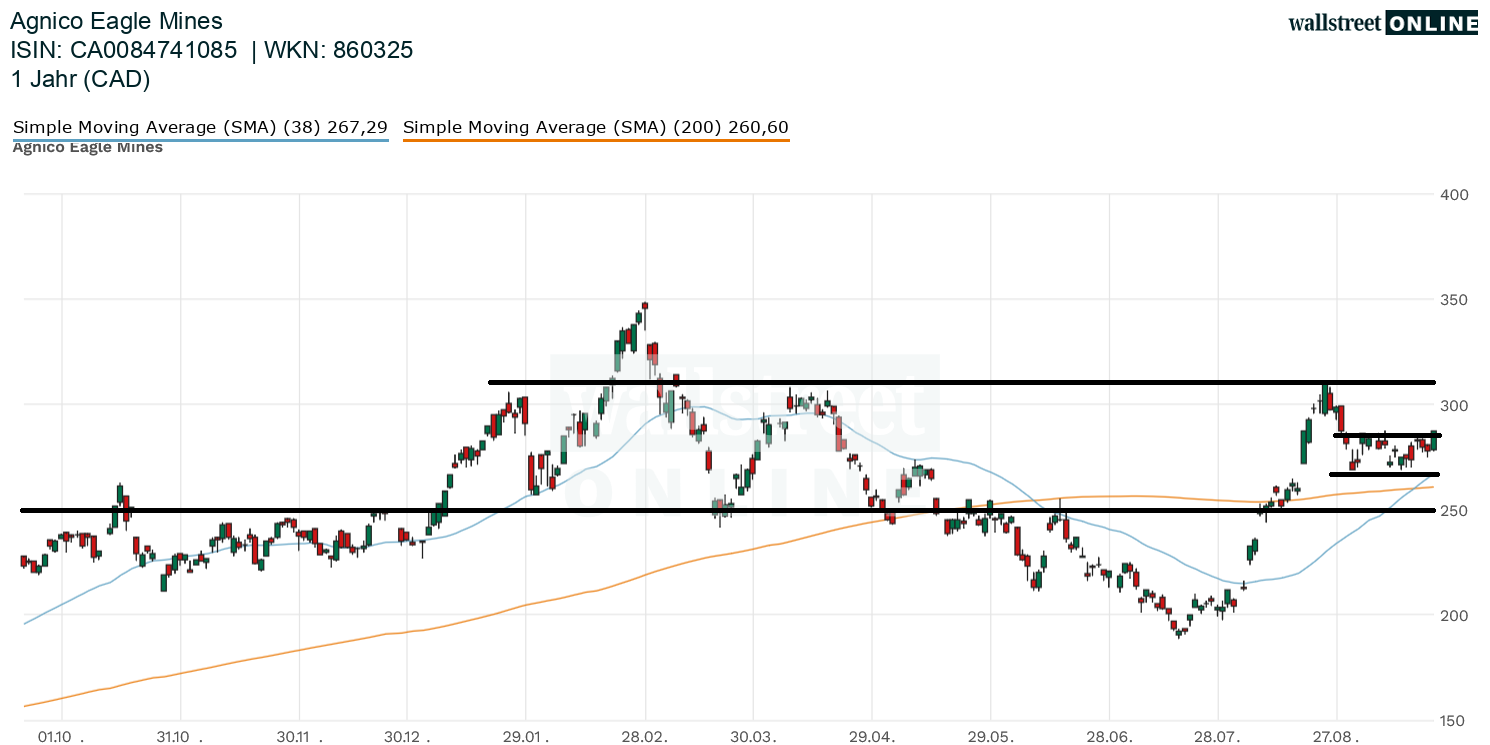The image size is (1490, 745).
Task: Toggle the Simple Moving Average (SMA) (200) legend entry
Action: [596, 127]
